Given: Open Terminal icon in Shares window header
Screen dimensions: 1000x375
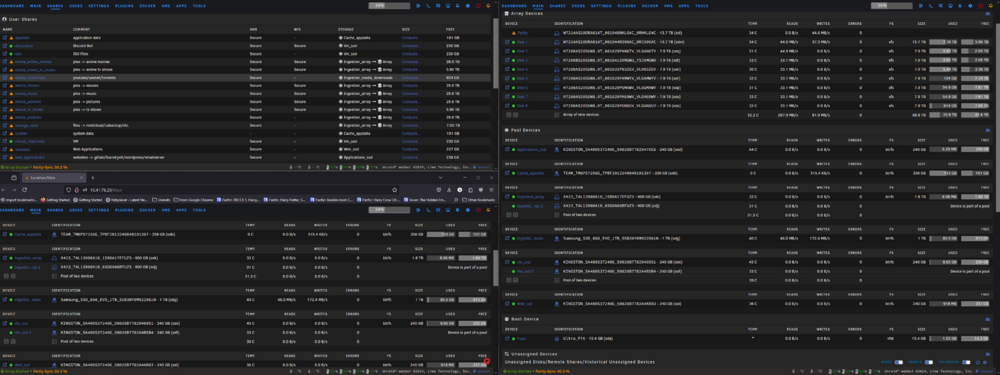Looking at the screenshot, I should pyautogui.click(x=428, y=6).
